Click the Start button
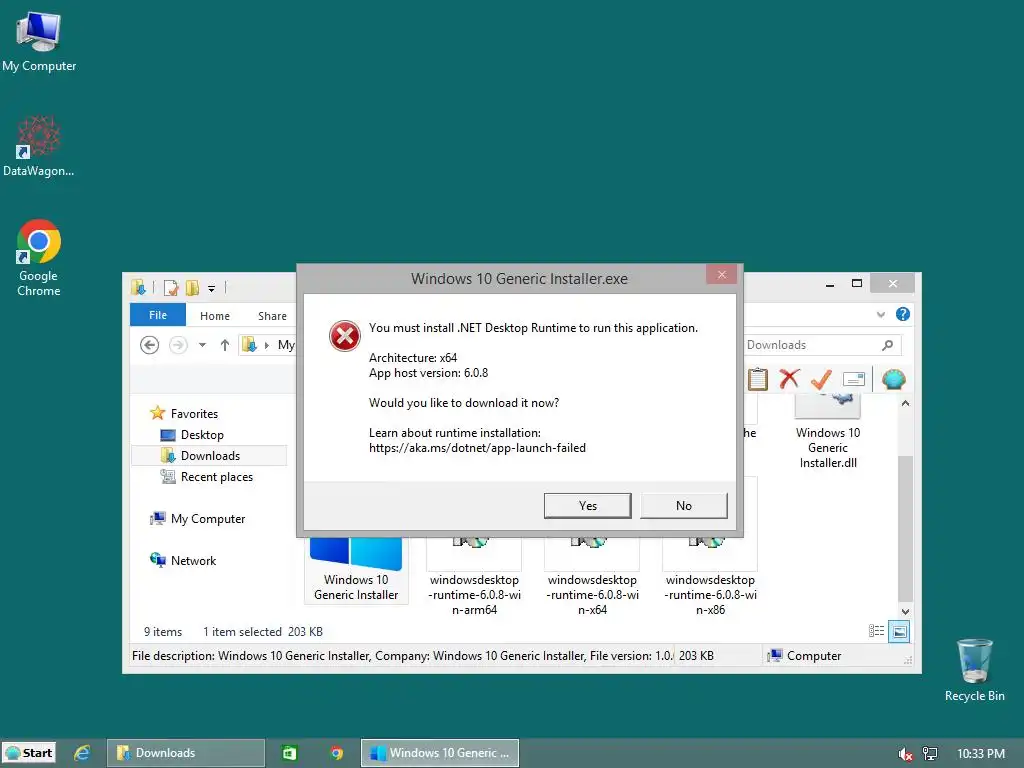 point(29,753)
